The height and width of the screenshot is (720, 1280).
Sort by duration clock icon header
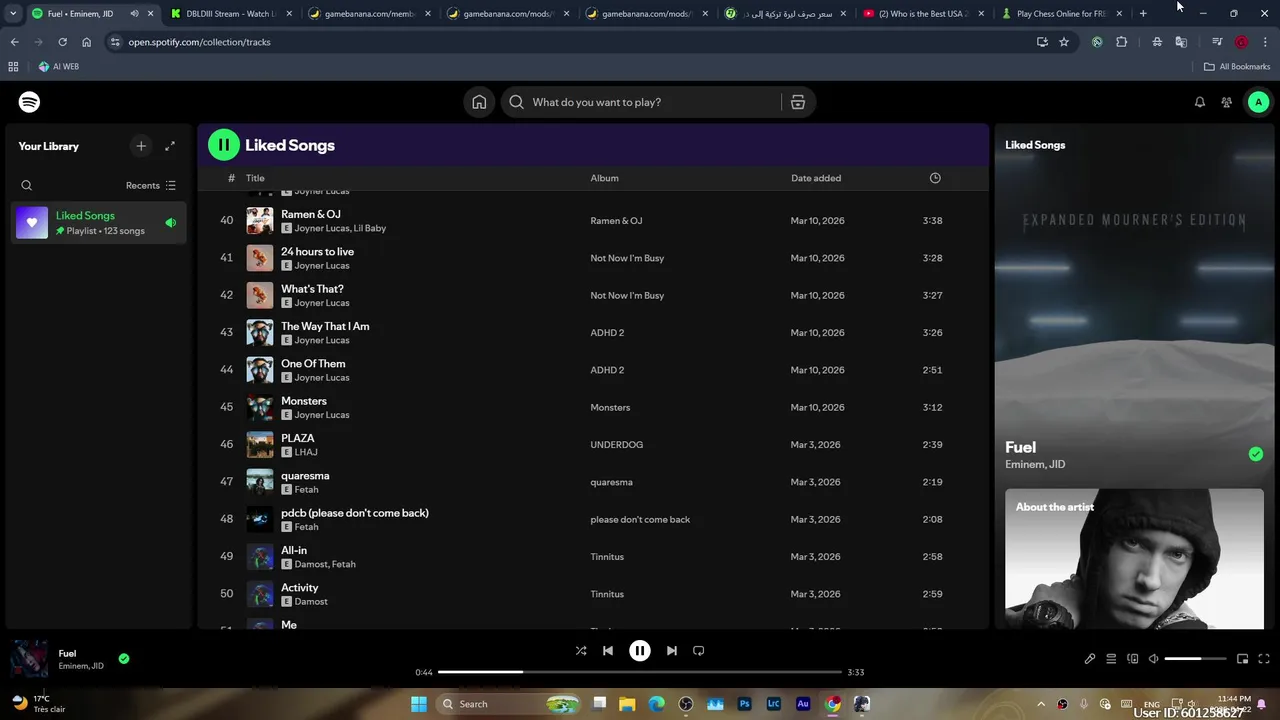click(x=935, y=178)
